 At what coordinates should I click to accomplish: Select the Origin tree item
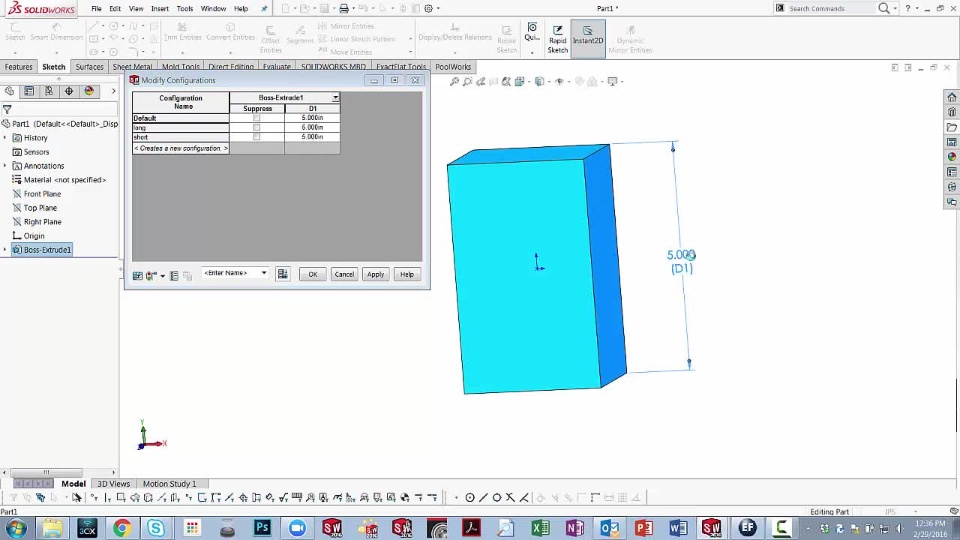pos(29,236)
